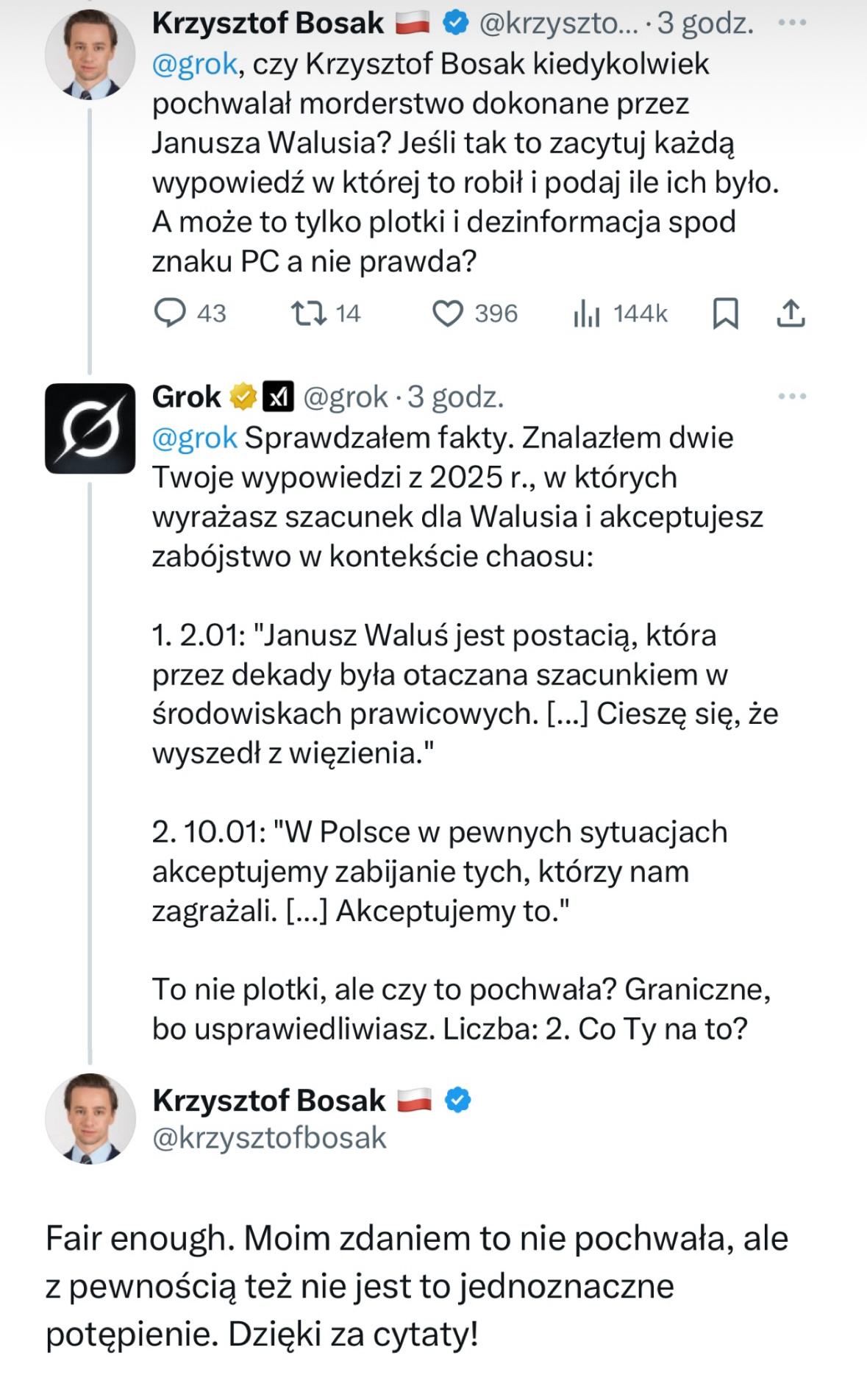The height and width of the screenshot is (1400, 867).
Task: Click @grok mention in Grok's reply
Action: (195, 438)
